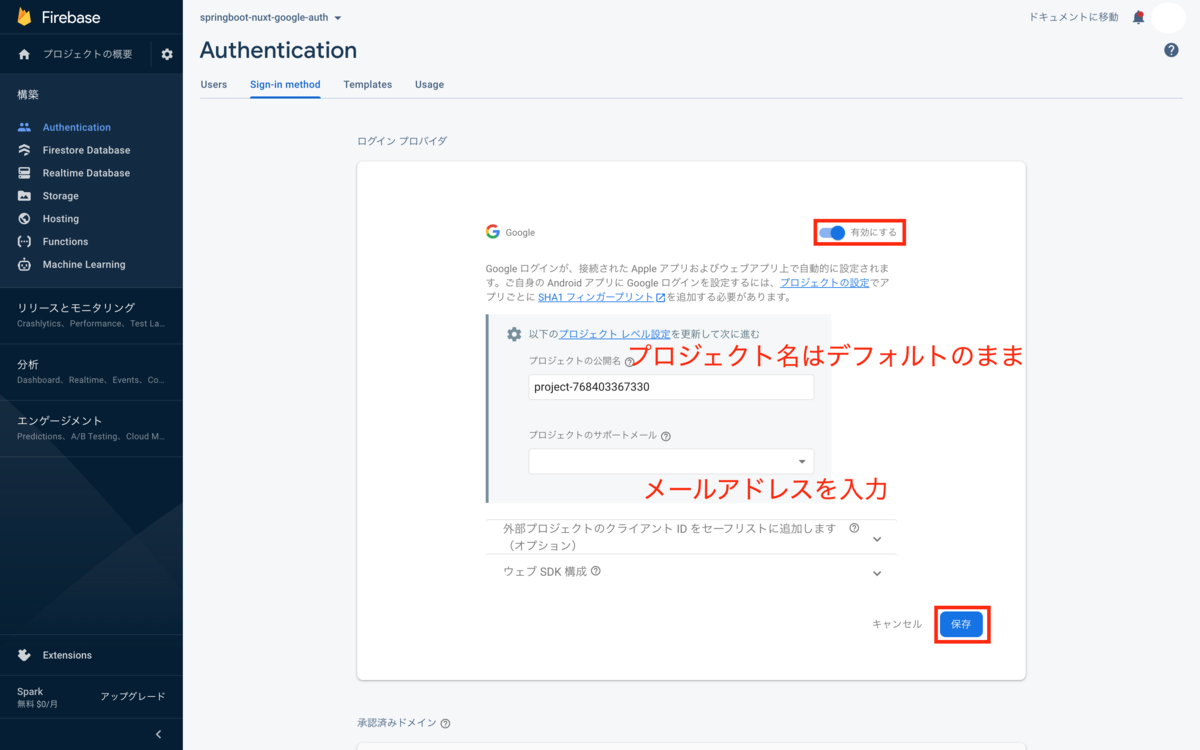The height and width of the screenshot is (750, 1200).
Task: Click the project public name input field
Action: point(671,387)
